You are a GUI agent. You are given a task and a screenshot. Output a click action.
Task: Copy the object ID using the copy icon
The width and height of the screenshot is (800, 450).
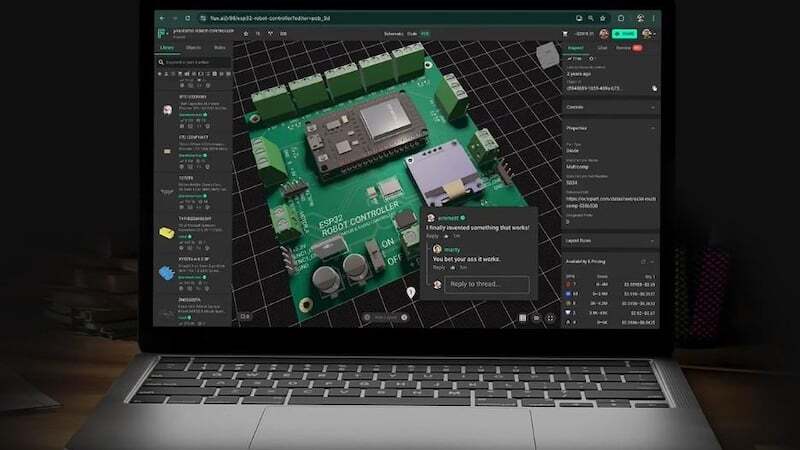pyautogui.click(x=654, y=88)
